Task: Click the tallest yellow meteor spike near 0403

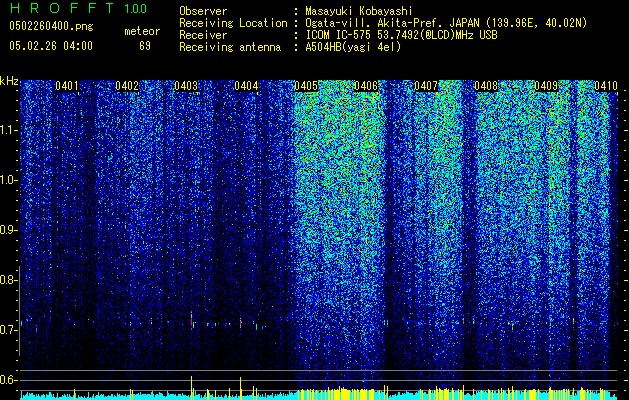Action: [x=192, y=388]
